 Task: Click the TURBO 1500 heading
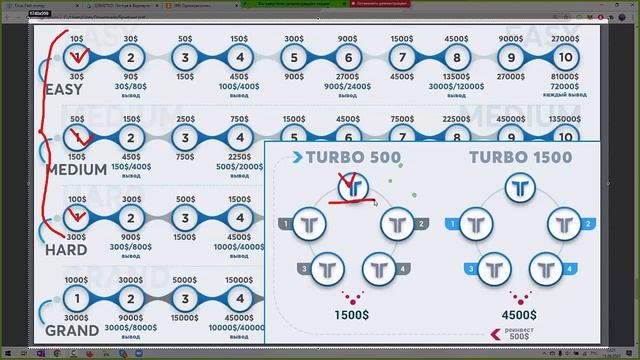coord(520,157)
